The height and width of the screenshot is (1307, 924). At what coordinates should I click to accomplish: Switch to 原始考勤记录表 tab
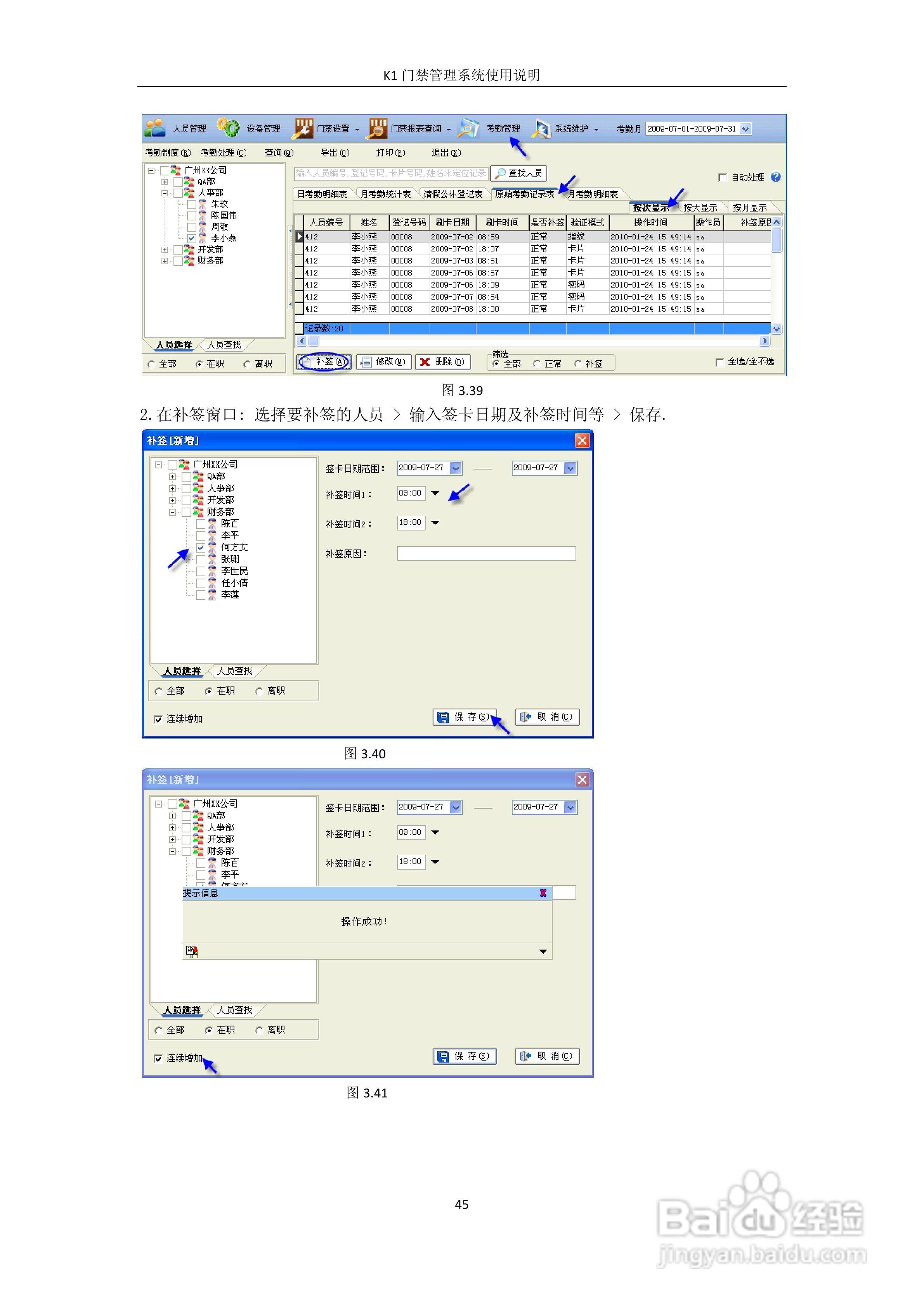pyautogui.click(x=525, y=194)
